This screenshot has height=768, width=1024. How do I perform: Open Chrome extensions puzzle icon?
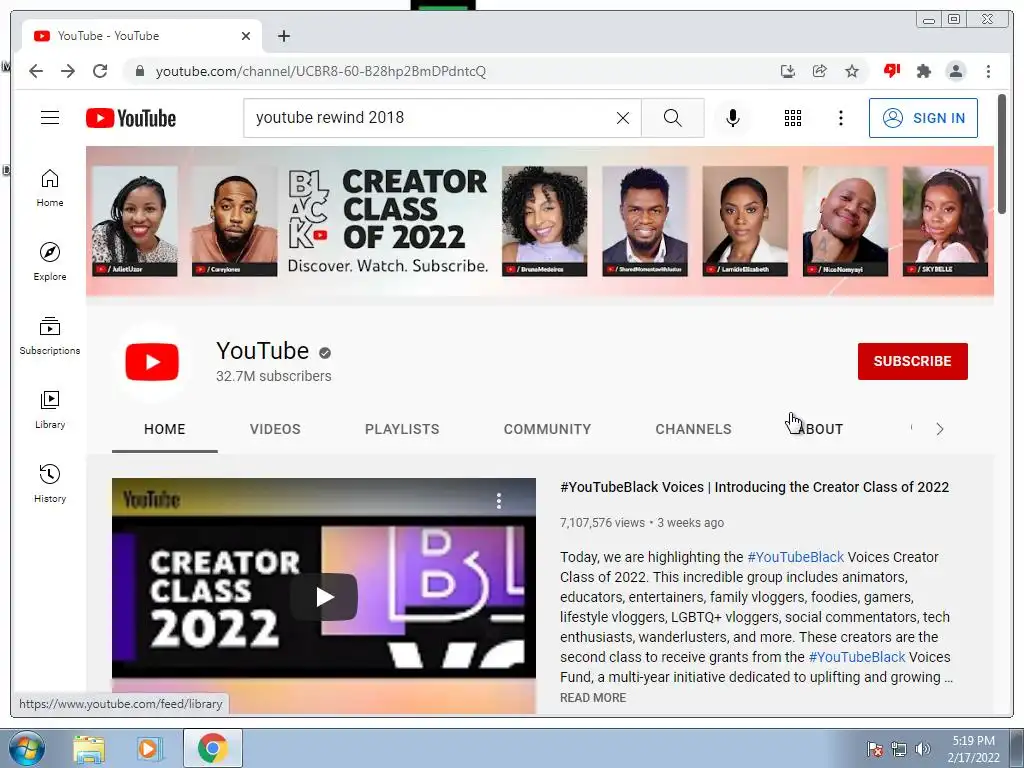923,71
